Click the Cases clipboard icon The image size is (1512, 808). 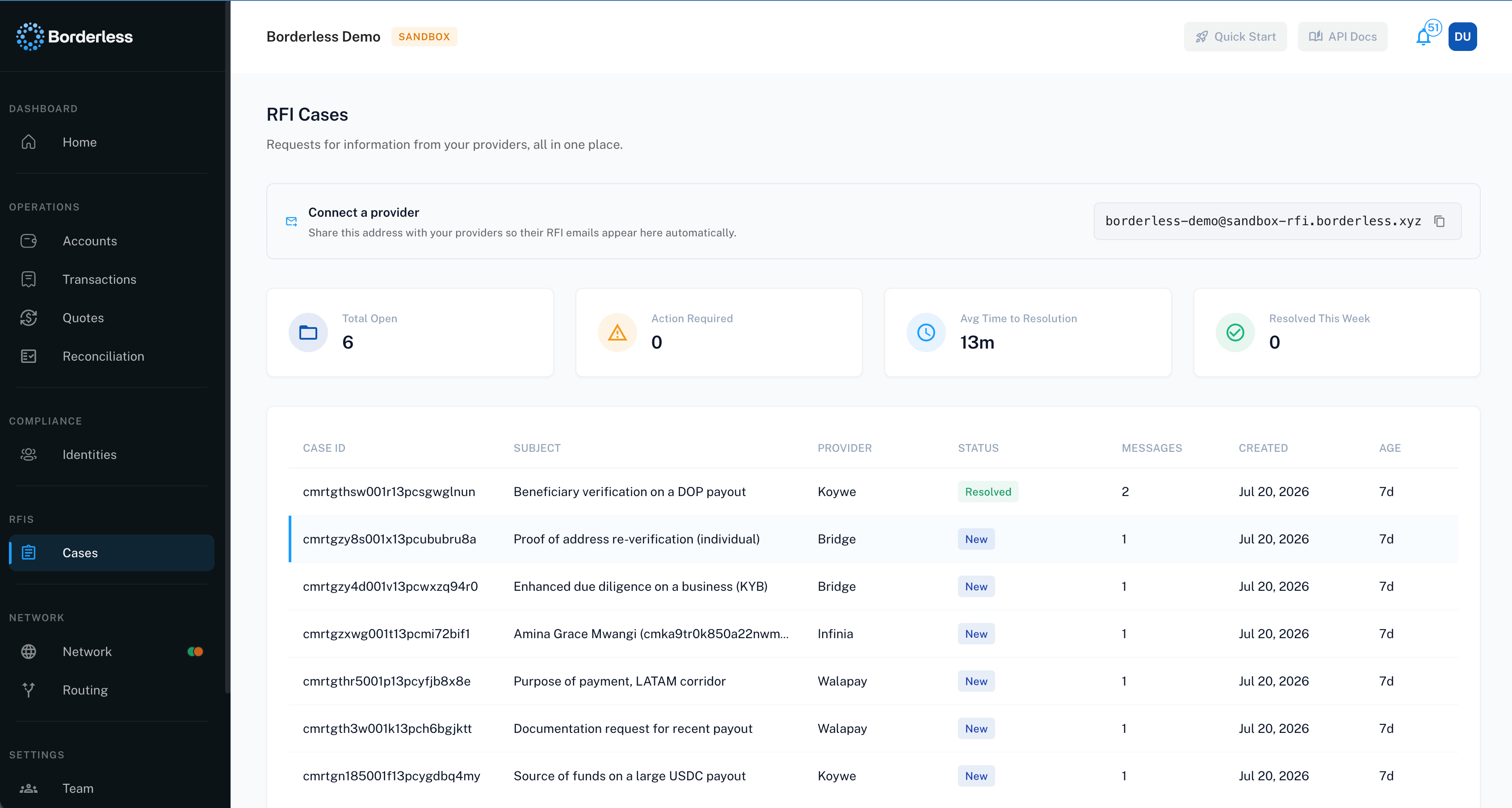pyautogui.click(x=29, y=552)
